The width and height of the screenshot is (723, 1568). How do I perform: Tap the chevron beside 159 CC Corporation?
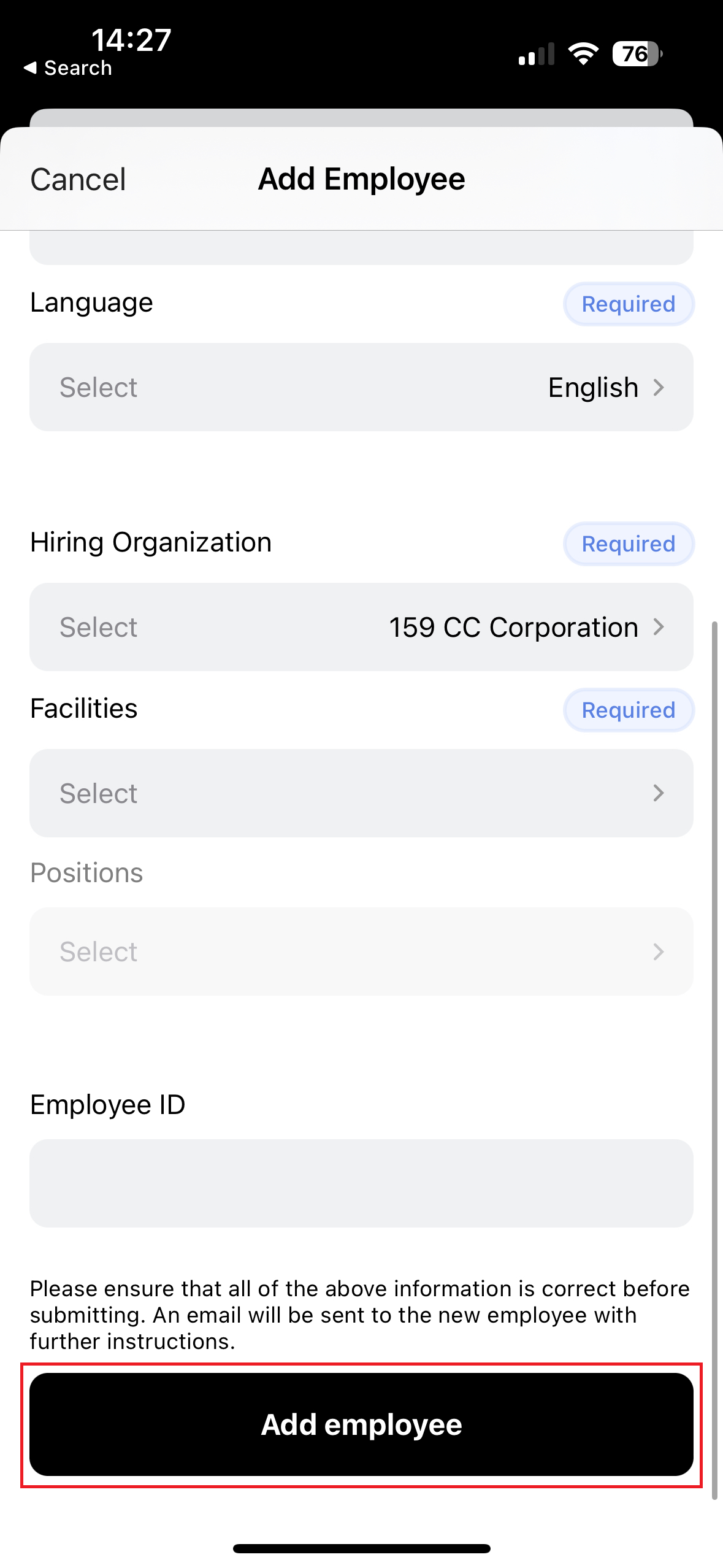tap(659, 627)
